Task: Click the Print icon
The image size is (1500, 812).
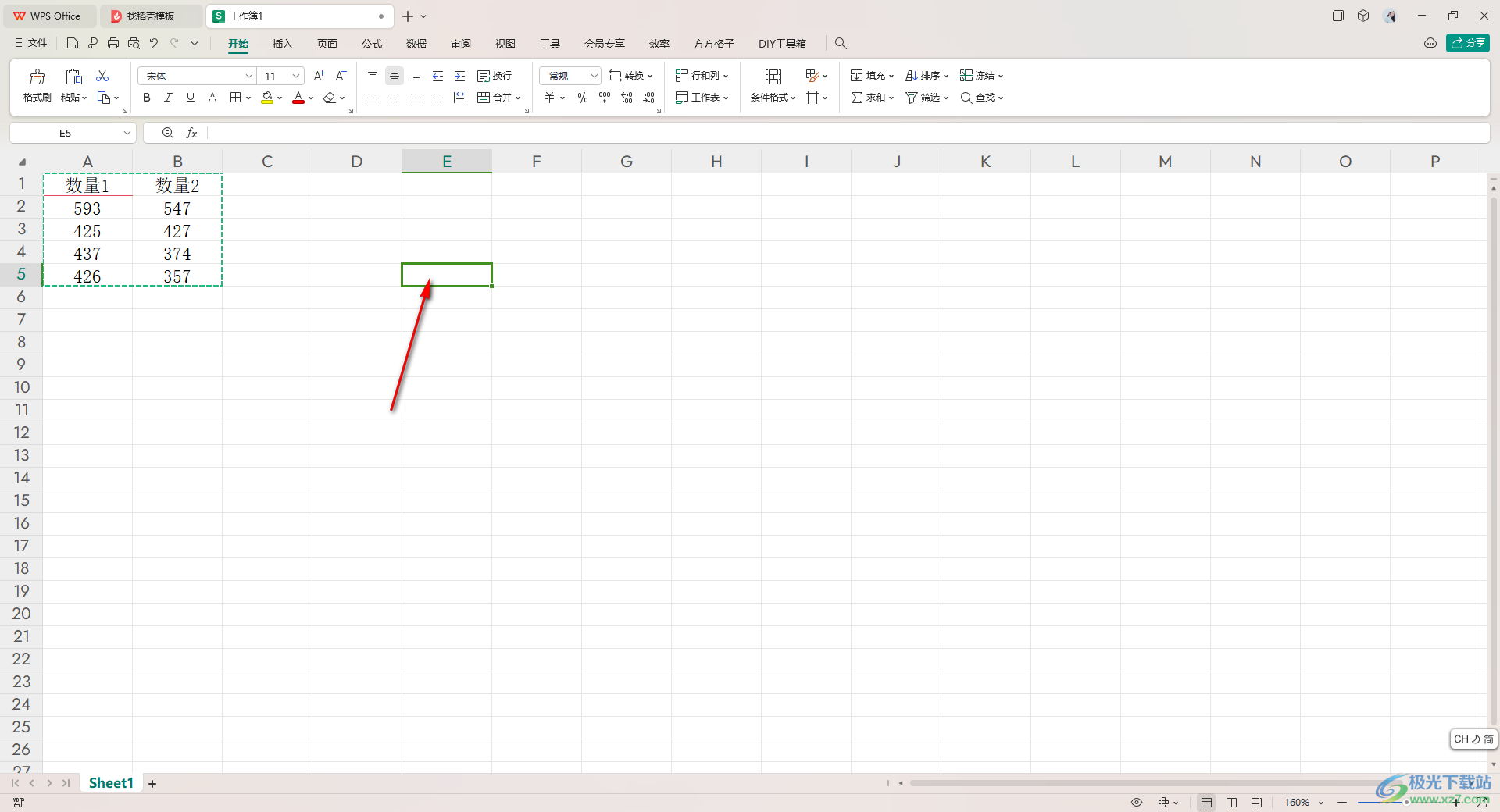Action: [x=113, y=44]
